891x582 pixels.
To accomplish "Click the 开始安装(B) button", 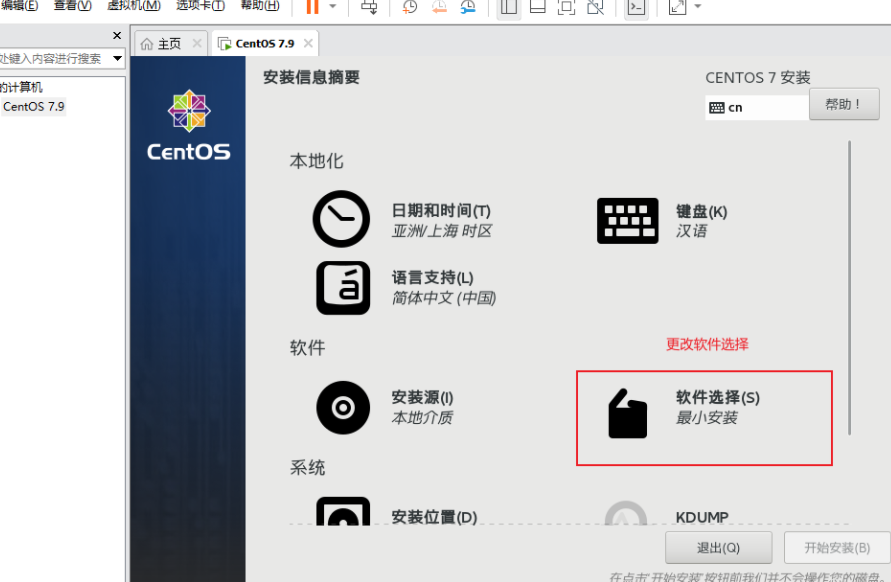I will click(837, 547).
